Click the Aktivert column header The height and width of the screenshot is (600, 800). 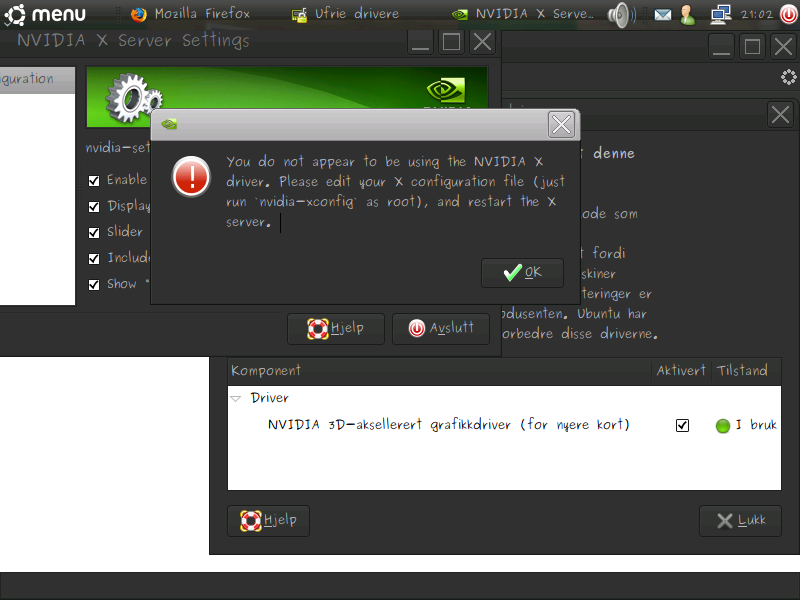tap(681, 370)
